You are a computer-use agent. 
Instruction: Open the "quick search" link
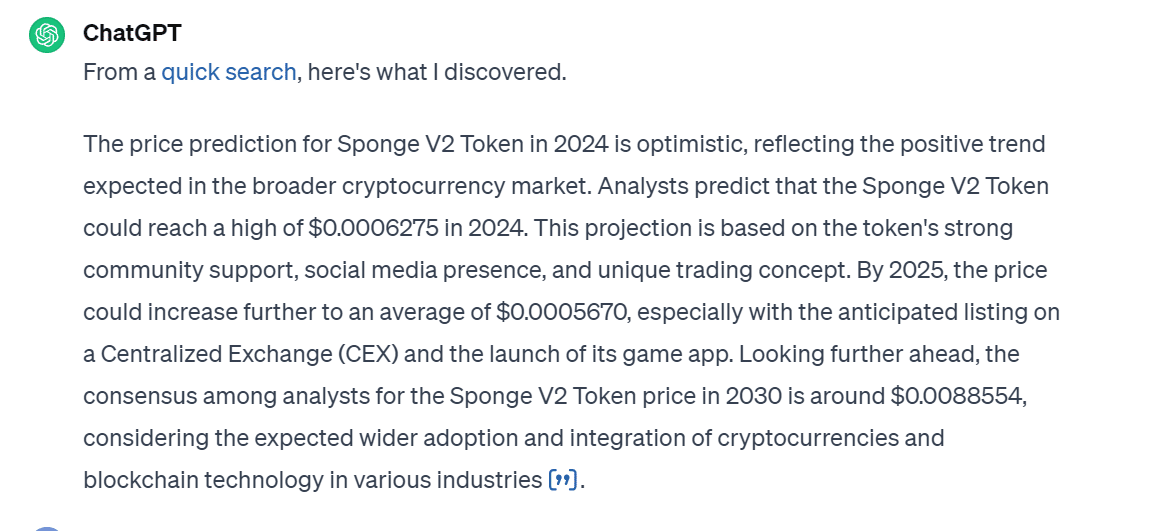point(229,72)
